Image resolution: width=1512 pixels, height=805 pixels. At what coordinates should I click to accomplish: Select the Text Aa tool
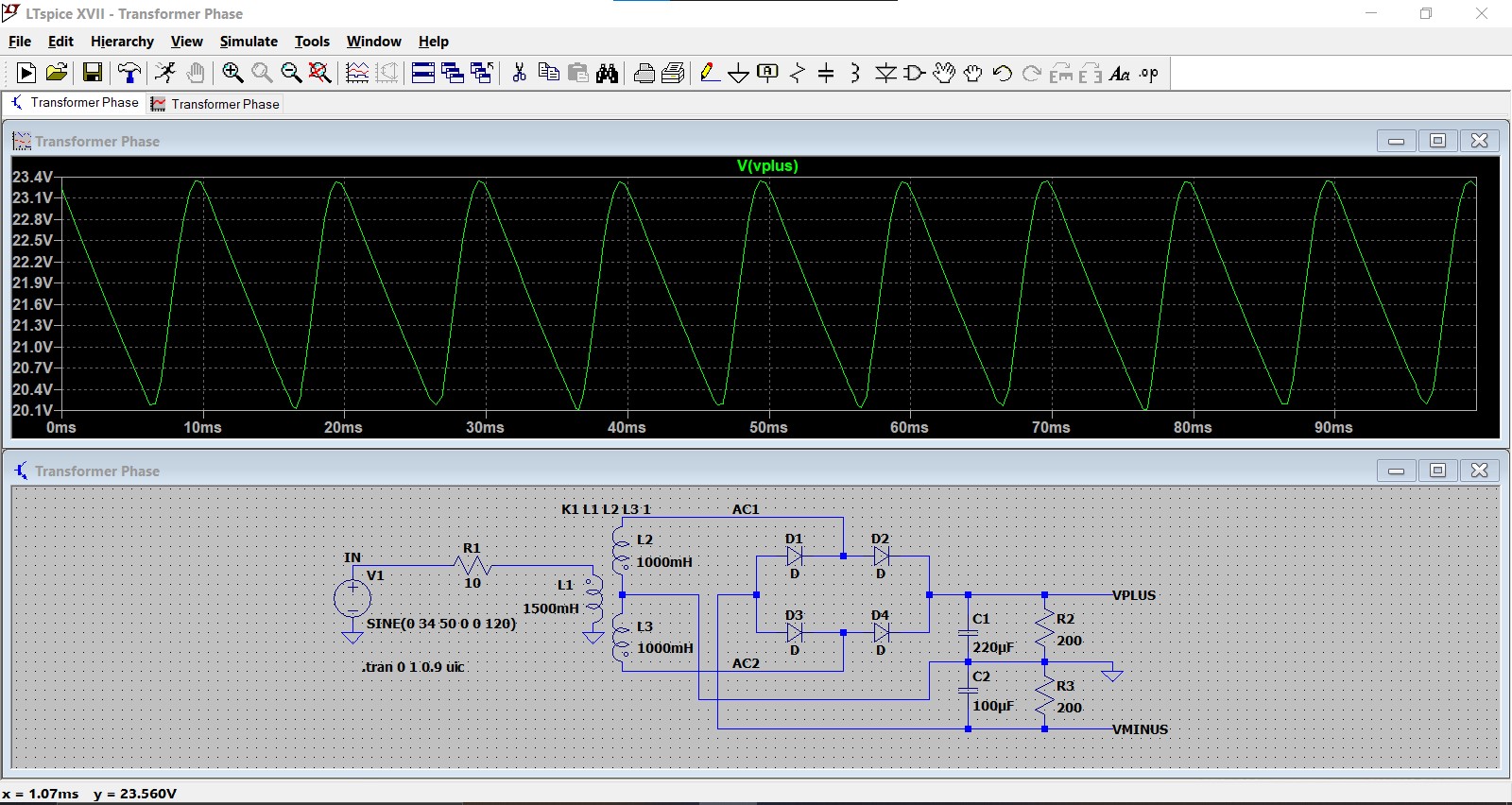(x=1120, y=73)
